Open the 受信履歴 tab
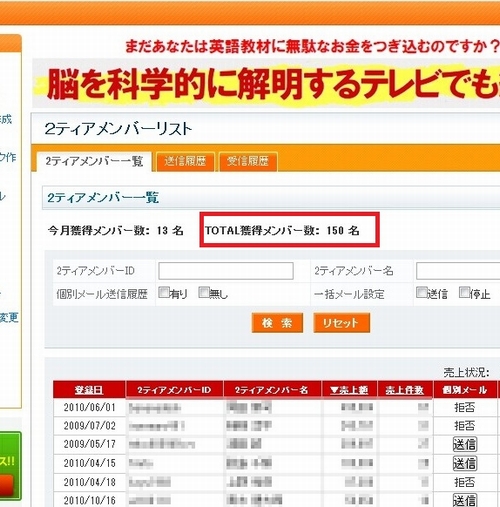This screenshot has height=507, width=500. (x=248, y=161)
